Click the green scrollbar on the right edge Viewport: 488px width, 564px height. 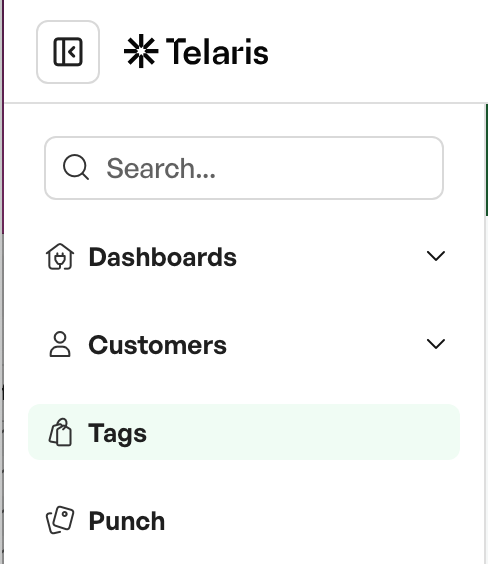(x=487, y=160)
